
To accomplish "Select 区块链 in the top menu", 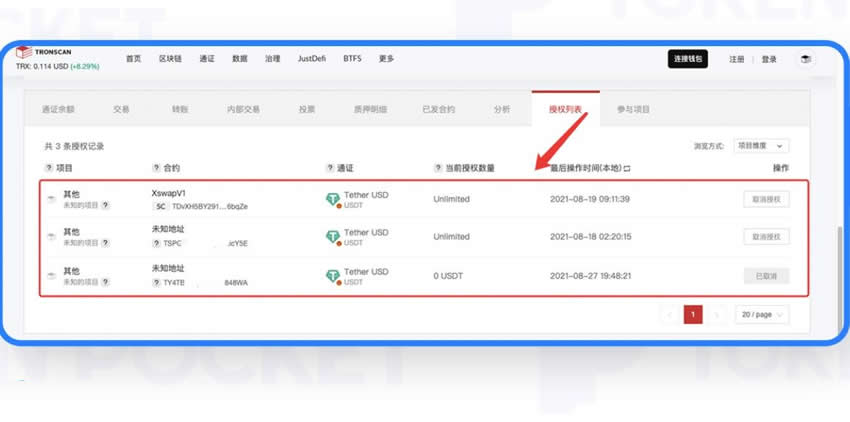I will [x=170, y=59].
